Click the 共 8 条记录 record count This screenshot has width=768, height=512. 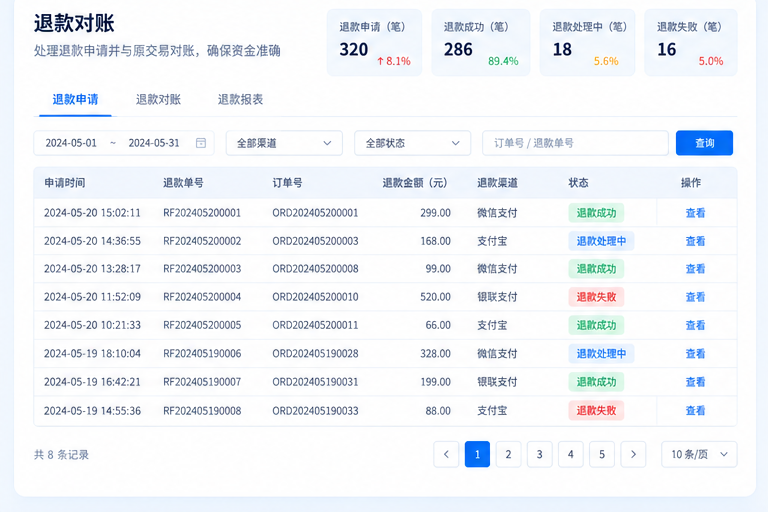tap(61, 455)
